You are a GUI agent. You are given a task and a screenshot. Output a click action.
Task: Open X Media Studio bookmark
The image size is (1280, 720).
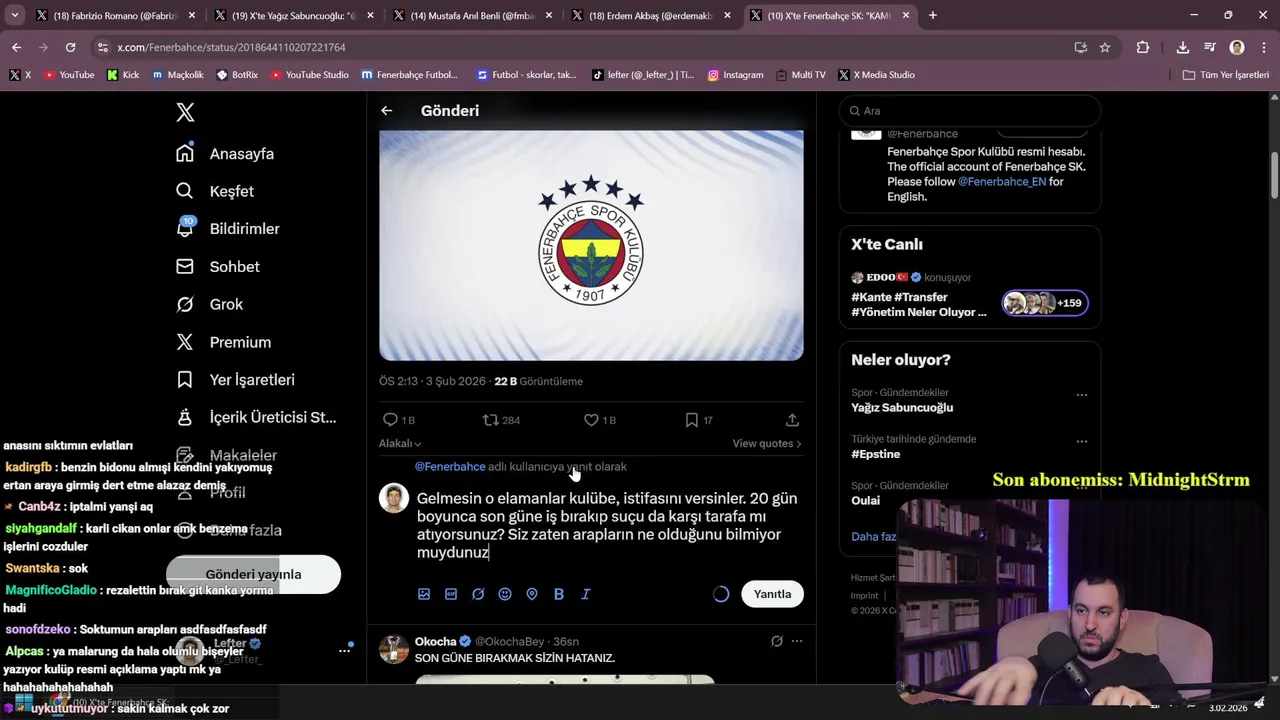pos(877,75)
